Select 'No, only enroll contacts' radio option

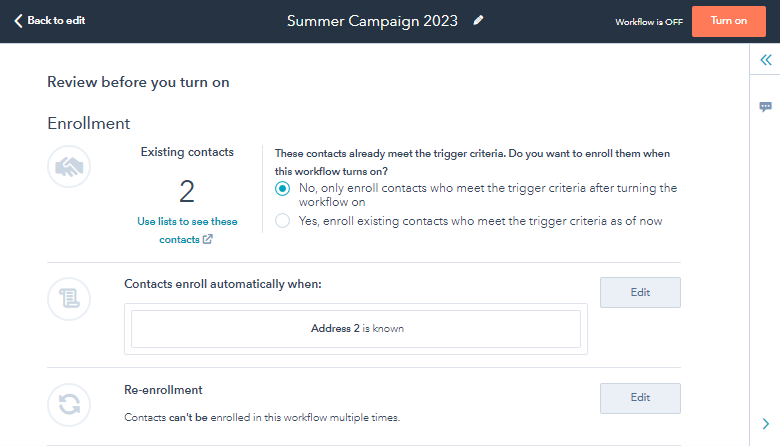[x=283, y=188]
